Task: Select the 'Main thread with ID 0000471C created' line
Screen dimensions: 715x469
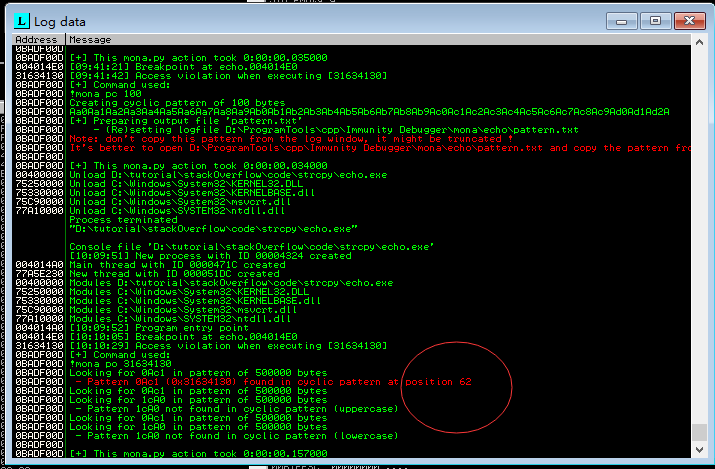Action: click(x=177, y=265)
